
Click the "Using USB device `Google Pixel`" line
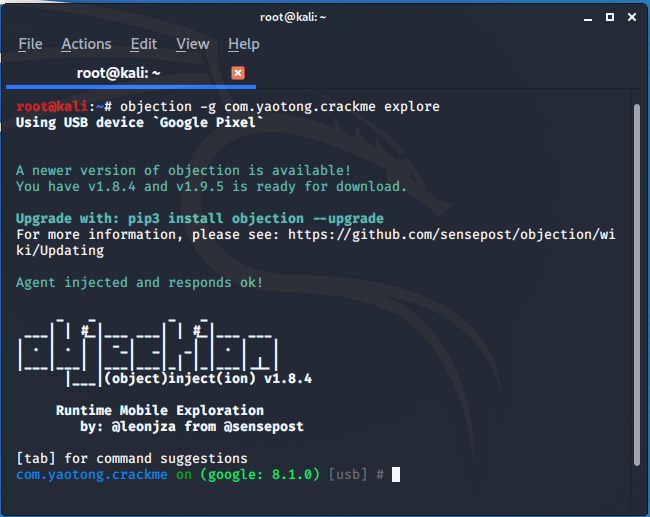140,123
